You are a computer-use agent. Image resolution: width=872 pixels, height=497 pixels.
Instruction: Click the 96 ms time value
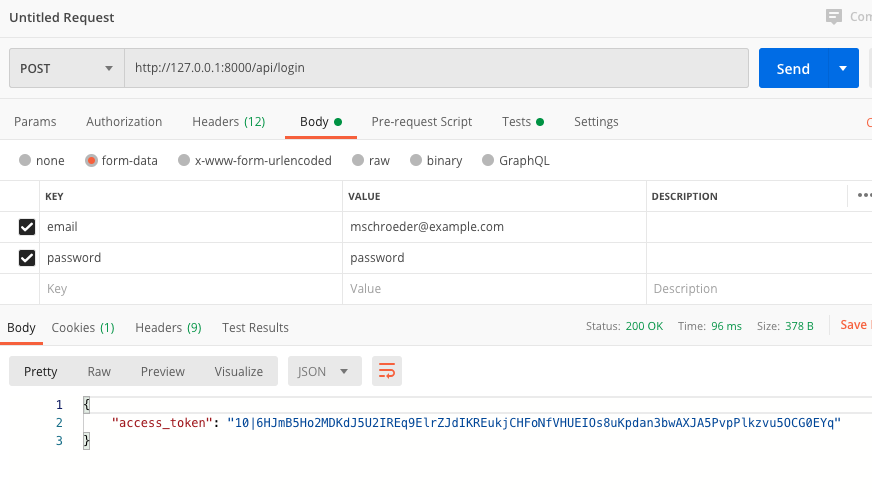click(x=726, y=326)
